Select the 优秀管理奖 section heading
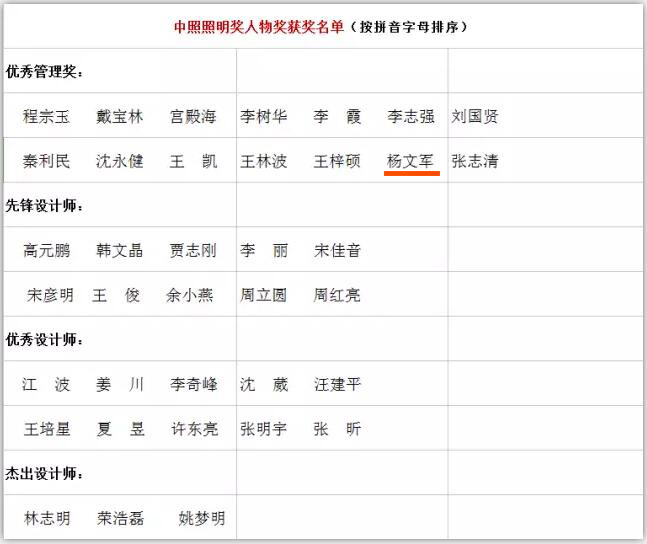Viewport: 647px width, 544px height. [45, 71]
